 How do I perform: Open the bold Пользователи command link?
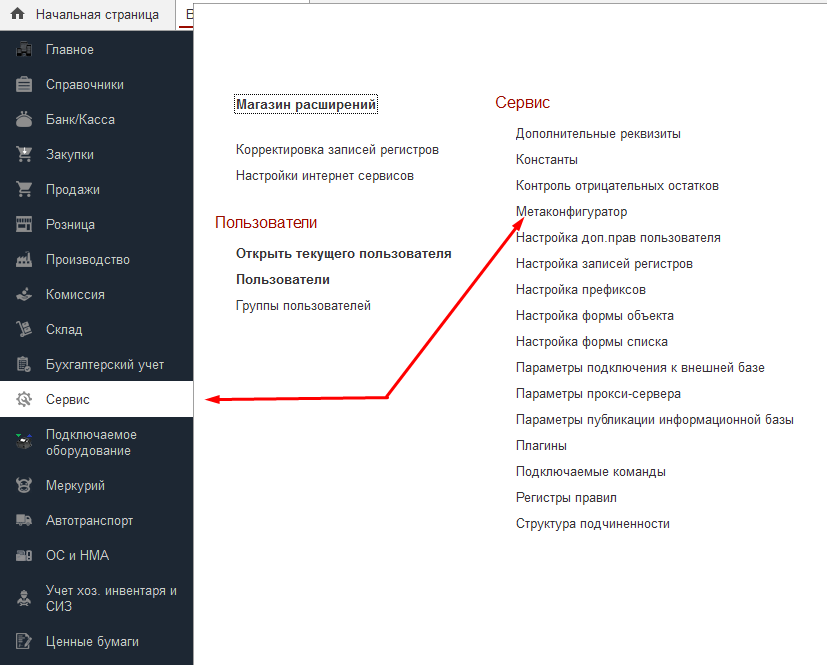point(283,280)
